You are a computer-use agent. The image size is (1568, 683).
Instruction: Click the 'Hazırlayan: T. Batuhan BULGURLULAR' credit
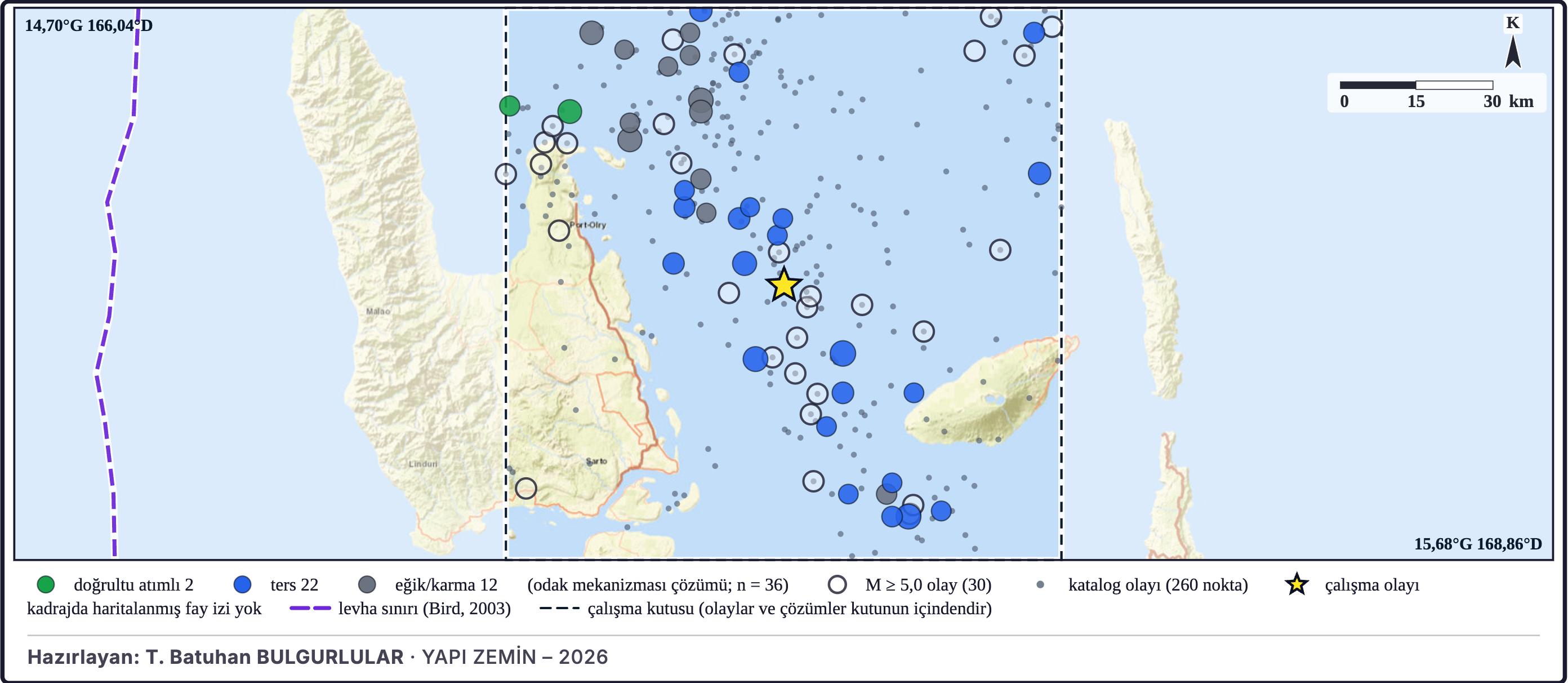(216, 657)
